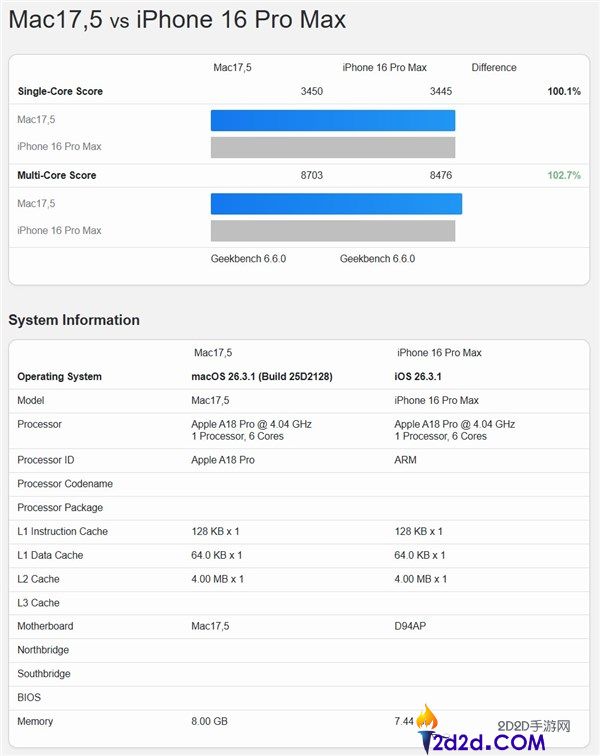Click 'Geekbench 6.6.0' under the iPhone column
This screenshot has width=600, height=756.
[377, 259]
